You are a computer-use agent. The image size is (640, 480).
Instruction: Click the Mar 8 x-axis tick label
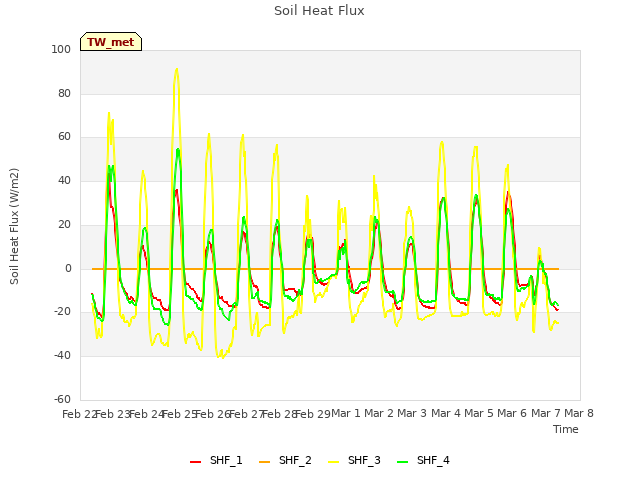[x=579, y=413]
